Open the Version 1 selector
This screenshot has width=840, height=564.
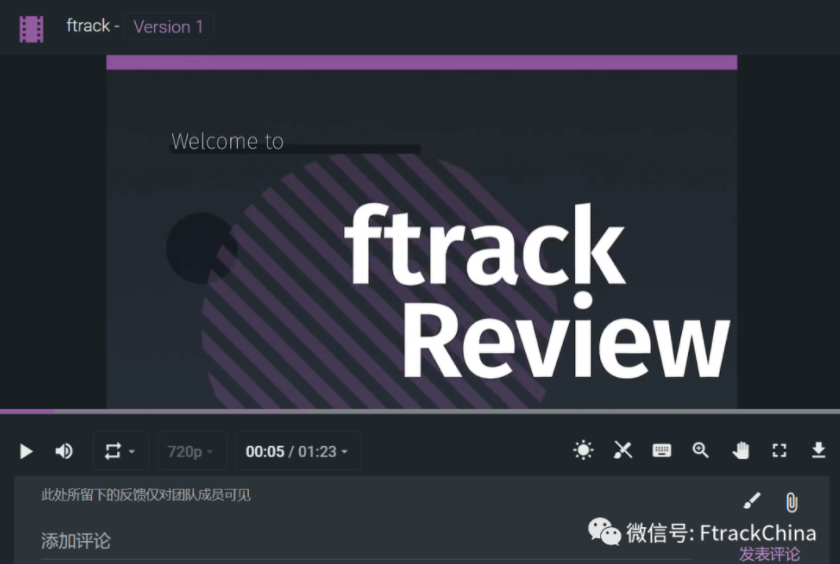(x=168, y=27)
